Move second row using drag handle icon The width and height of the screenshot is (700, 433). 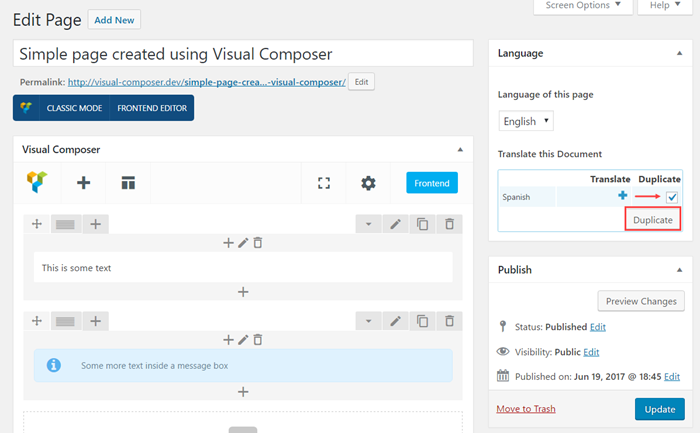point(37,321)
